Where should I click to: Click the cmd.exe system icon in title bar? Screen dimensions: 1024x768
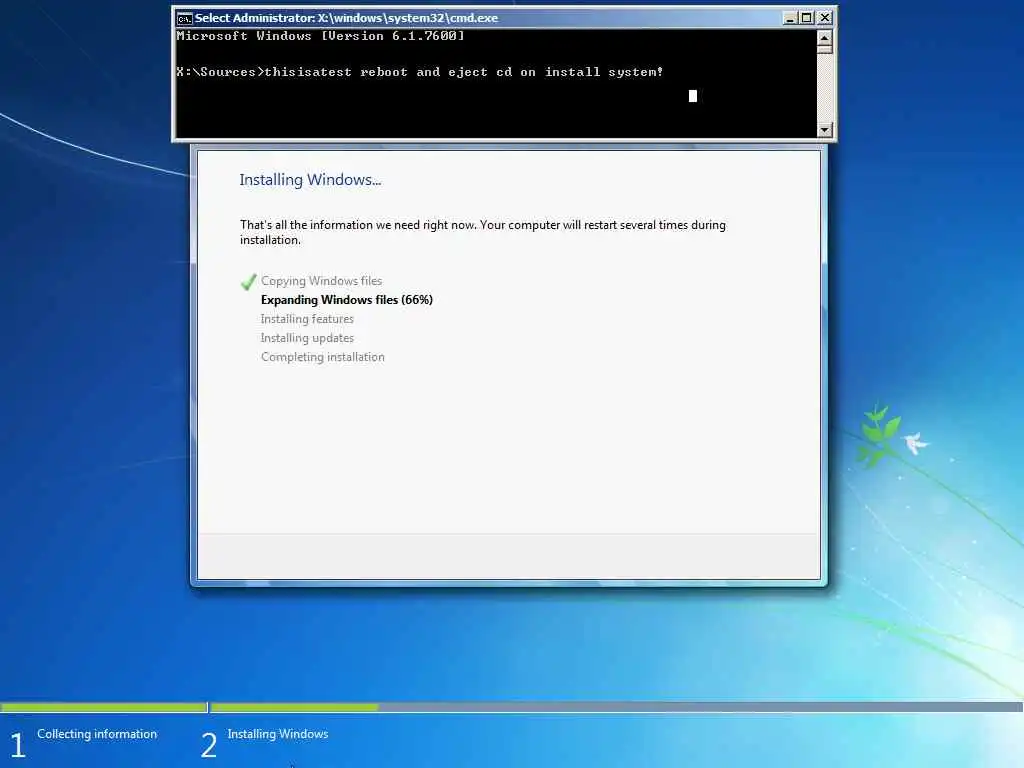[x=185, y=18]
